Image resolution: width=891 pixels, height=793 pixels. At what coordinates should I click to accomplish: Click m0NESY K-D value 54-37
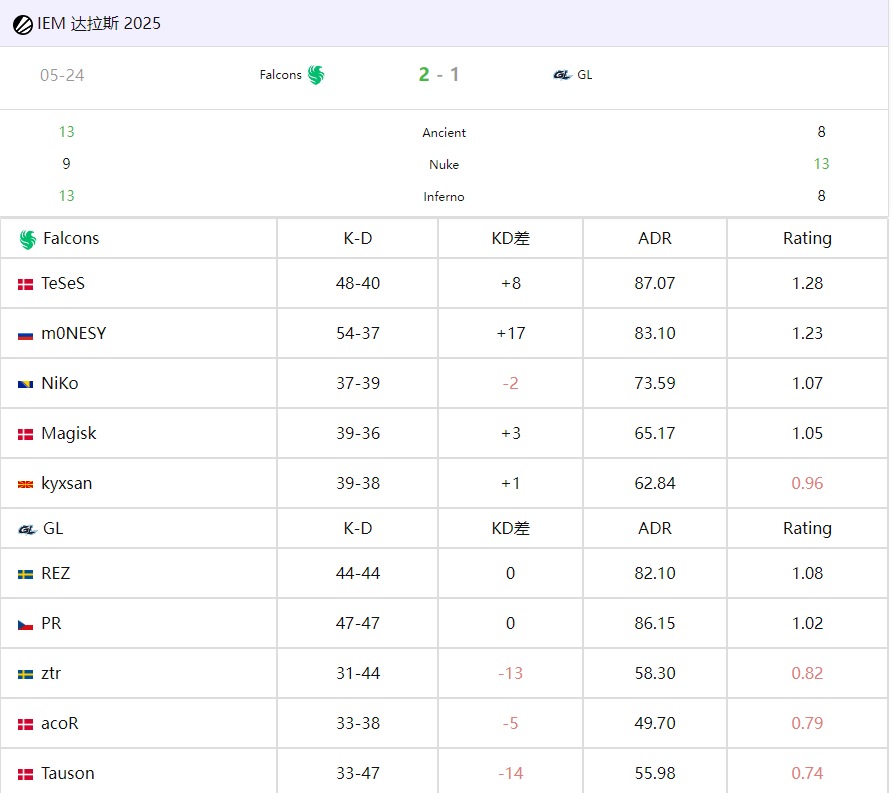357,333
